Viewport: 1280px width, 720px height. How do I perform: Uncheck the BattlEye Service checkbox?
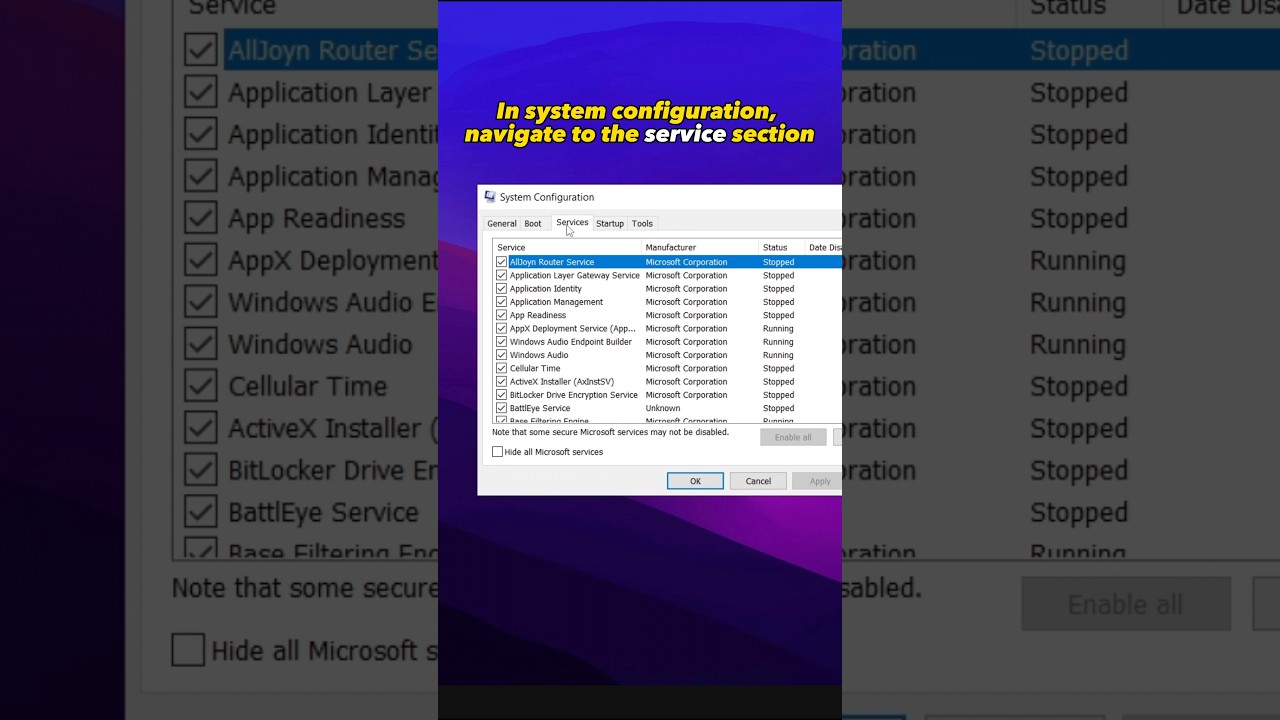pos(501,408)
